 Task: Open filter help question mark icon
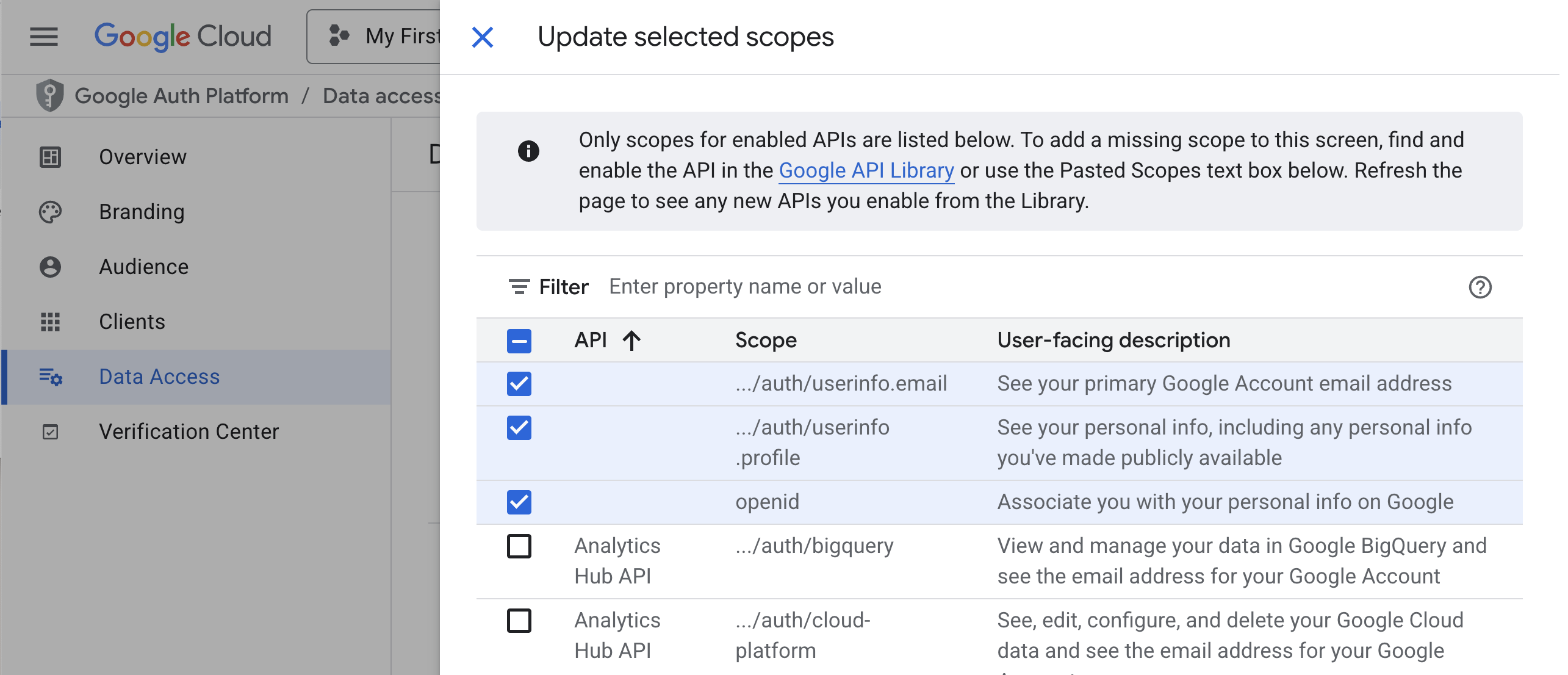click(1480, 287)
